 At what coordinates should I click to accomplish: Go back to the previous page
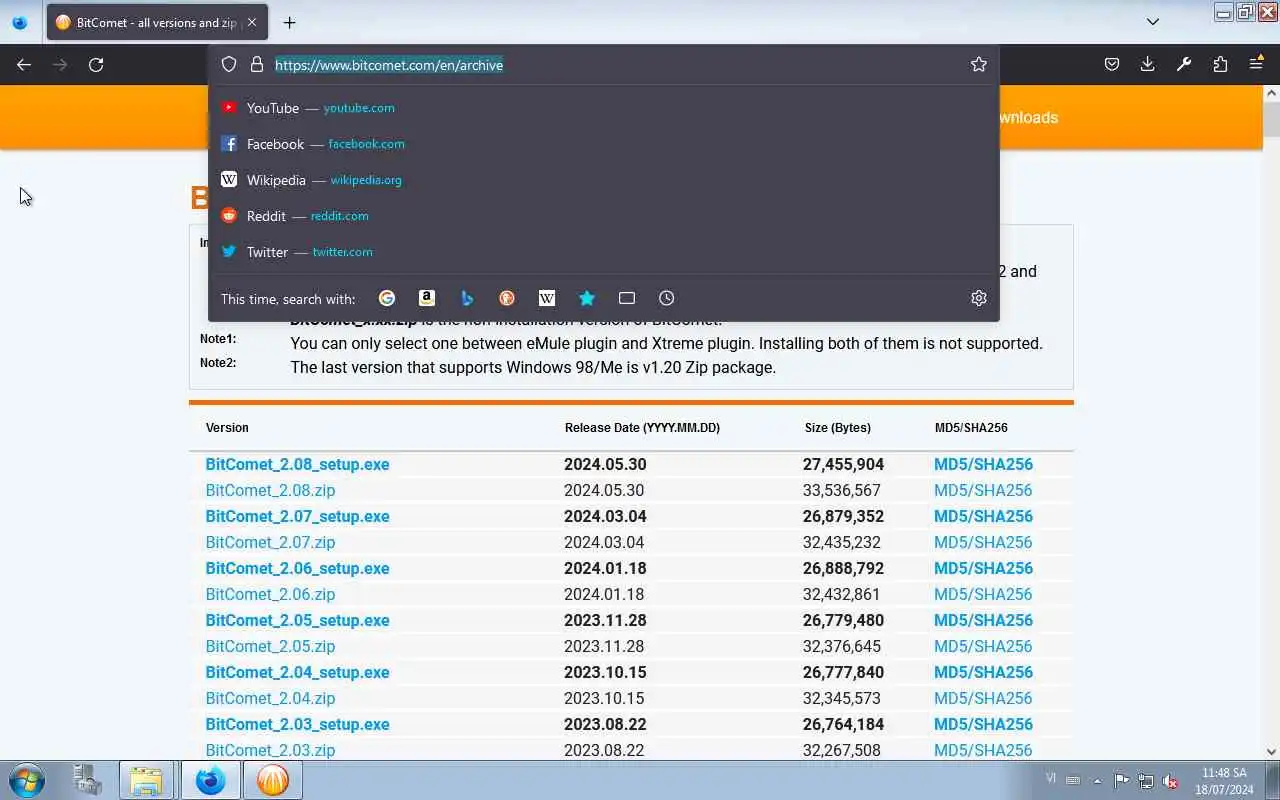point(24,64)
